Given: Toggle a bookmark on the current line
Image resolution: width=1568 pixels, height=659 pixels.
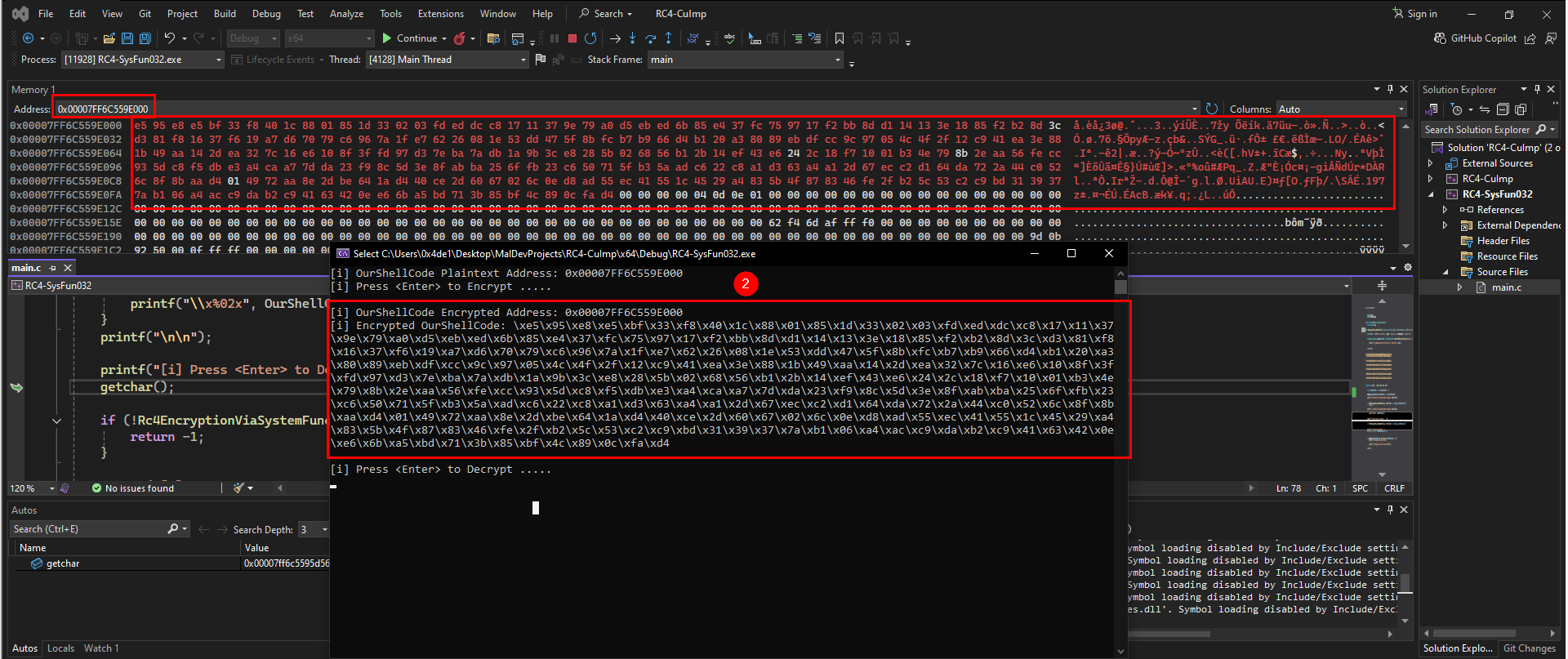Looking at the screenshot, I should click(840, 38).
